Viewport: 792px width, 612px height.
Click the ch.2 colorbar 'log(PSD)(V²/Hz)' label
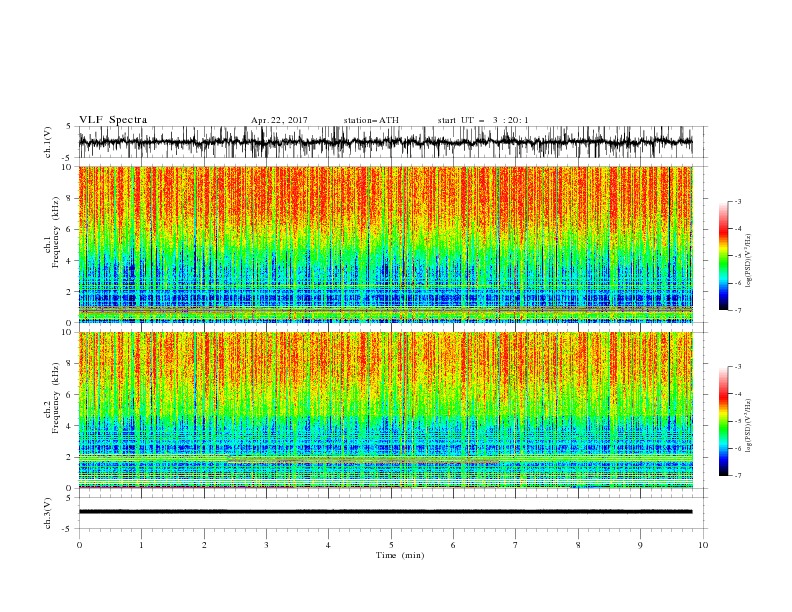pyautogui.click(x=748, y=426)
